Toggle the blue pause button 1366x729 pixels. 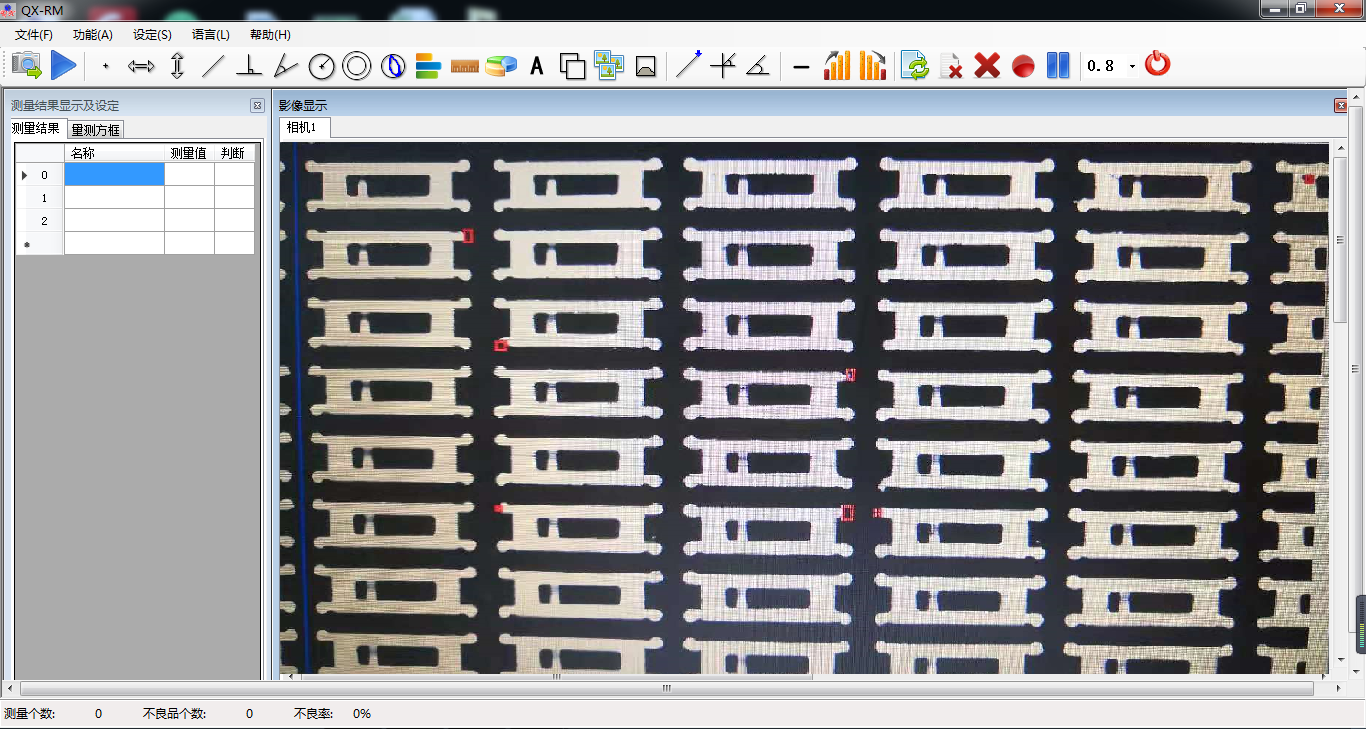pyautogui.click(x=1058, y=66)
